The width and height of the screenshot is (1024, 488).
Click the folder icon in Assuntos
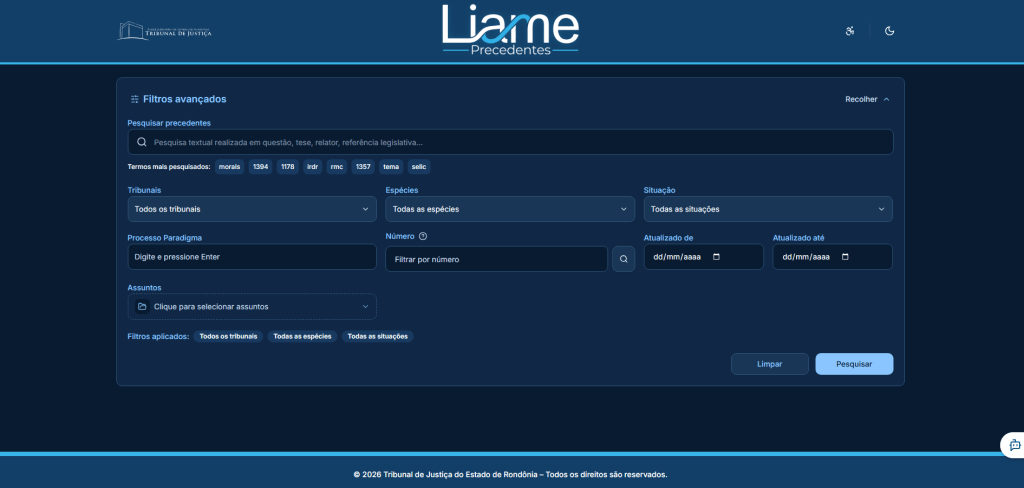[x=142, y=306]
